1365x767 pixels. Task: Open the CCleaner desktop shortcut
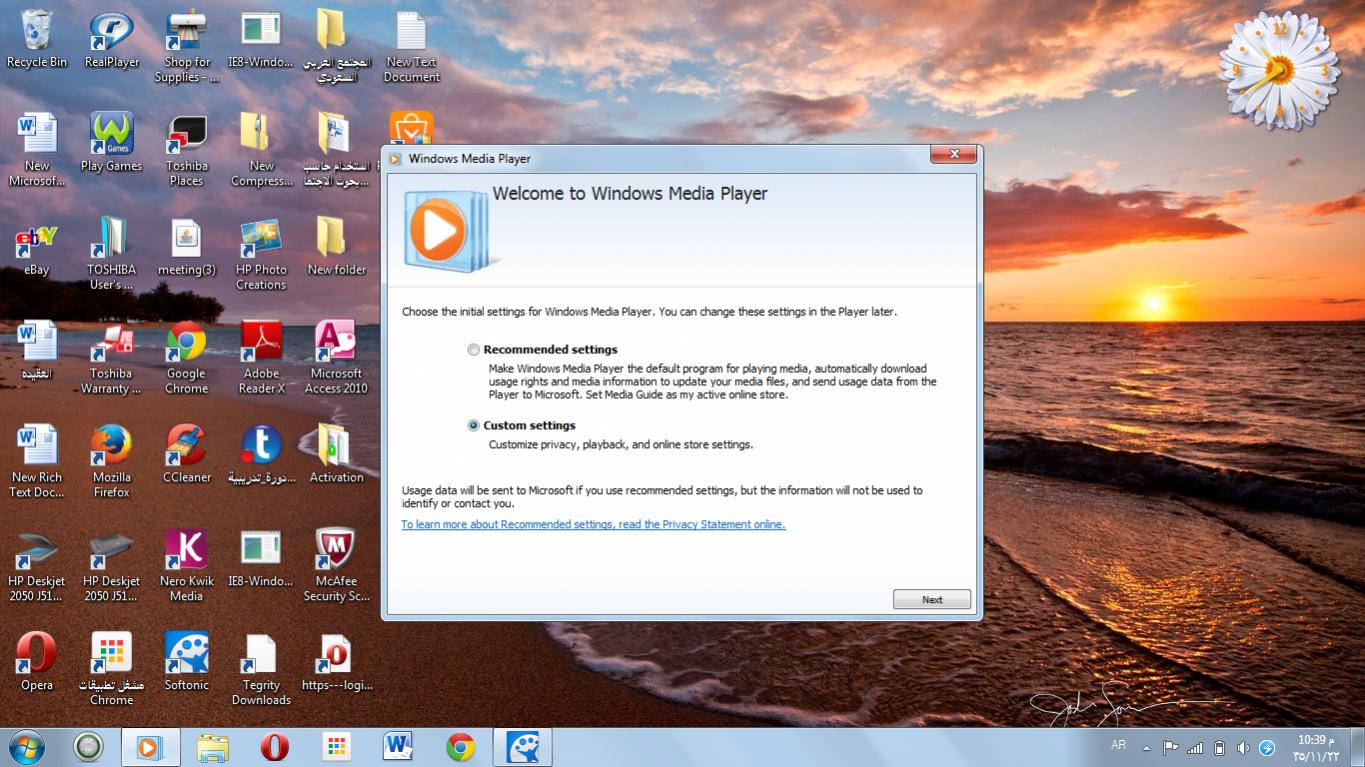pyautogui.click(x=186, y=454)
